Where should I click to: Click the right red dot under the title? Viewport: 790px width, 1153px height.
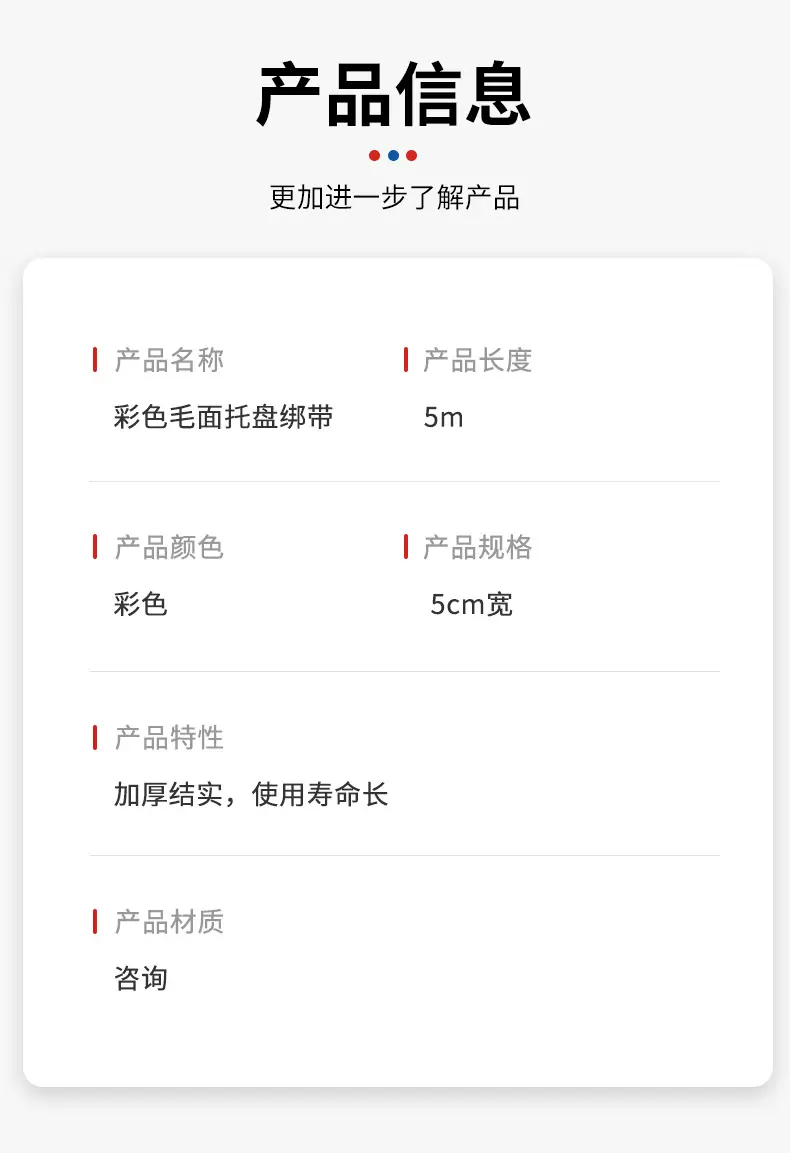tap(412, 155)
